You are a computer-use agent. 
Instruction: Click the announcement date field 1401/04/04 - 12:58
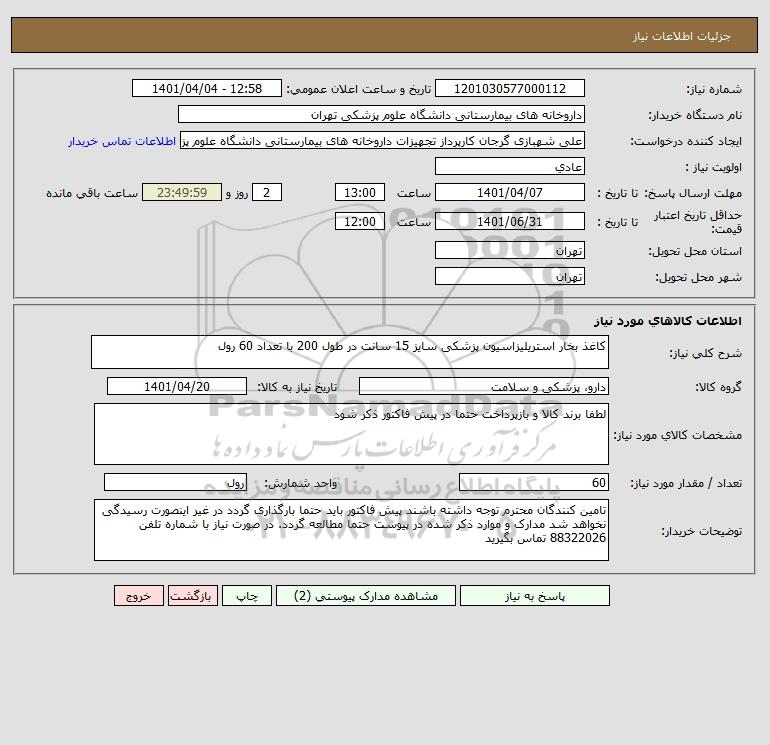click(x=207, y=88)
